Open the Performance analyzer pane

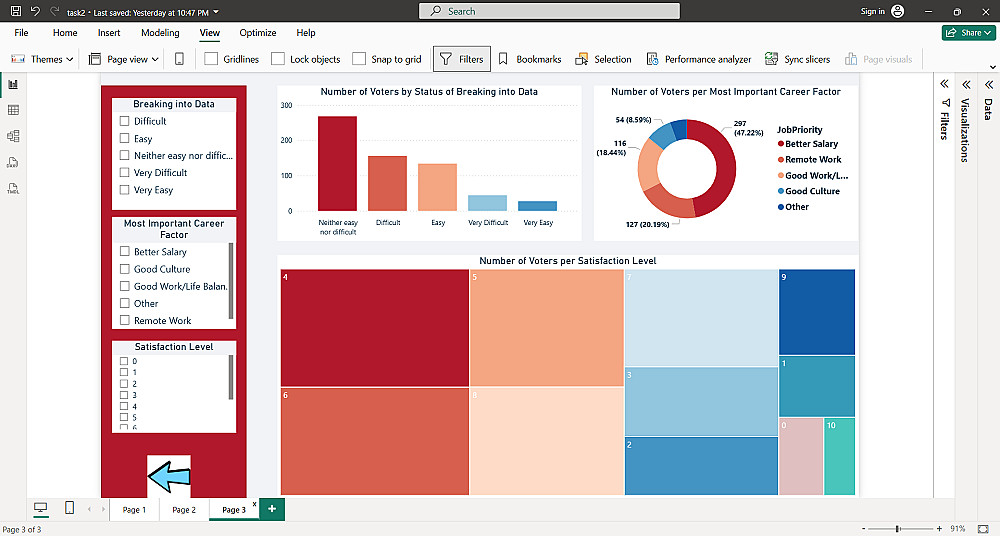click(x=698, y=59)
